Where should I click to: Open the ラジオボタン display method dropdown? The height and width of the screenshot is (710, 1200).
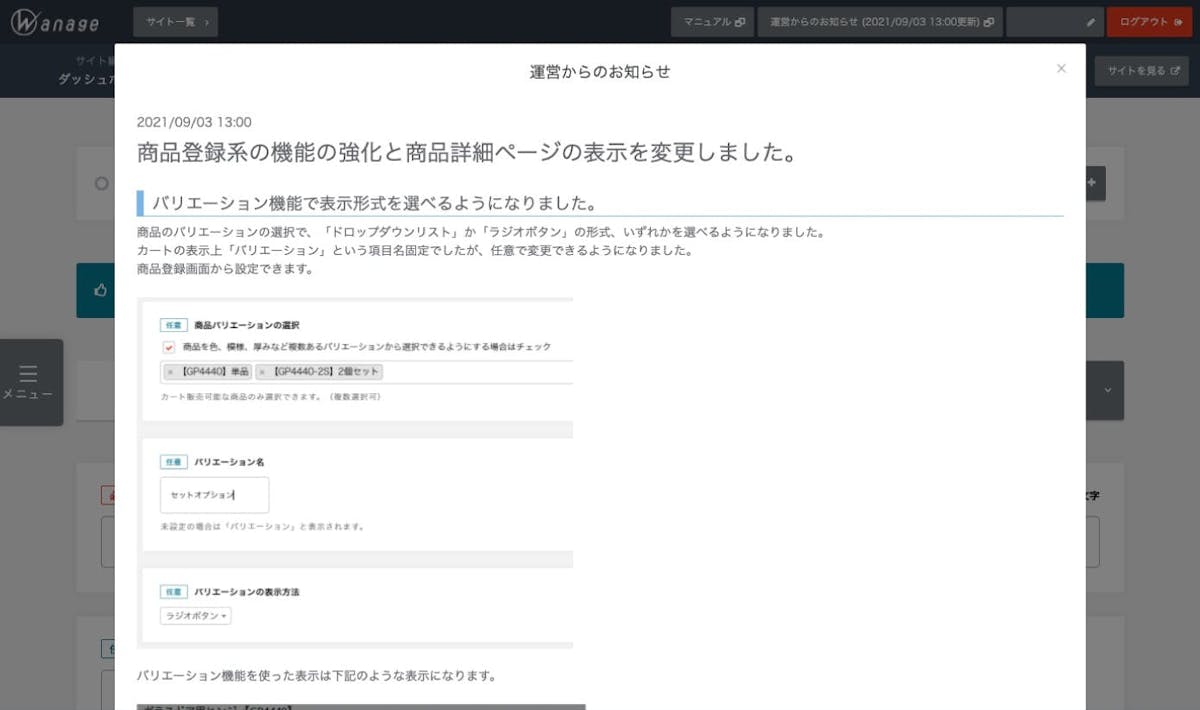point(196,616)
